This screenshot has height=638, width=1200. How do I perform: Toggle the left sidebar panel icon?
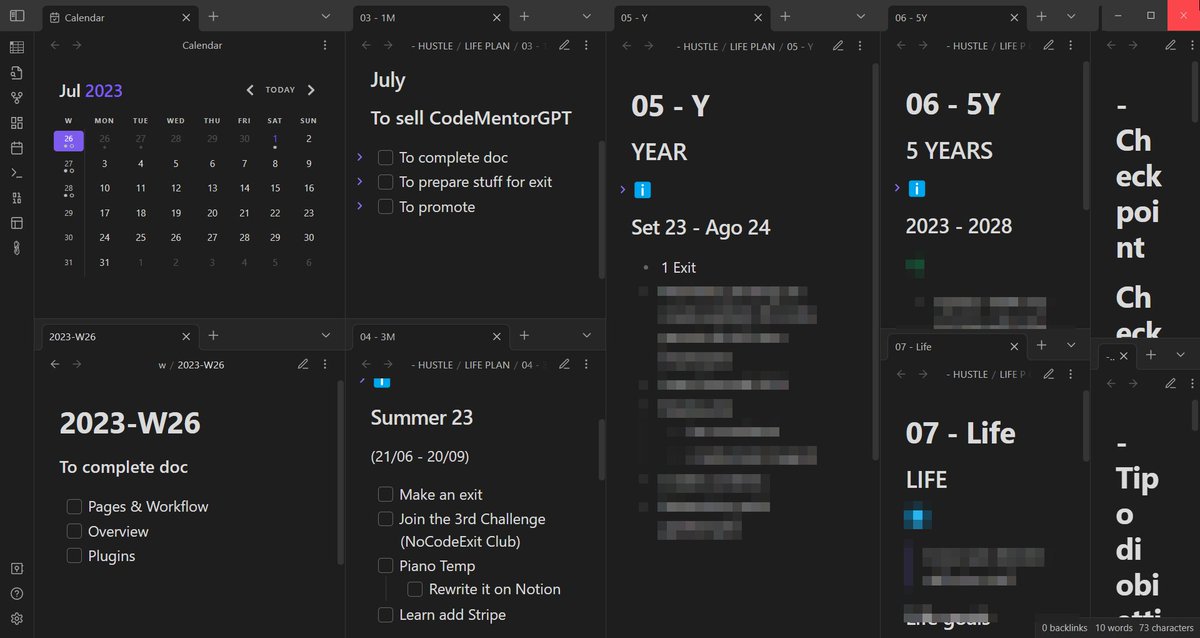17,17
